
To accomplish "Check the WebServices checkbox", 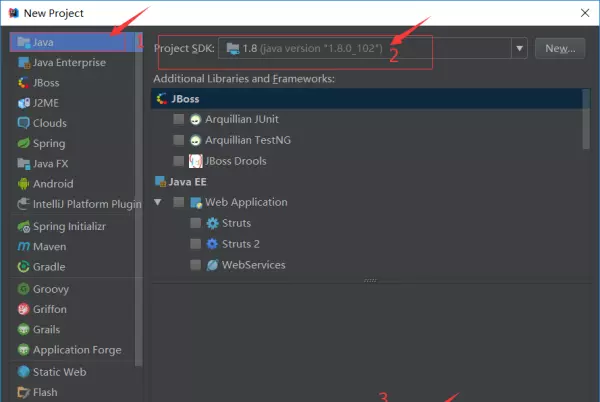I will pos(196,265).
